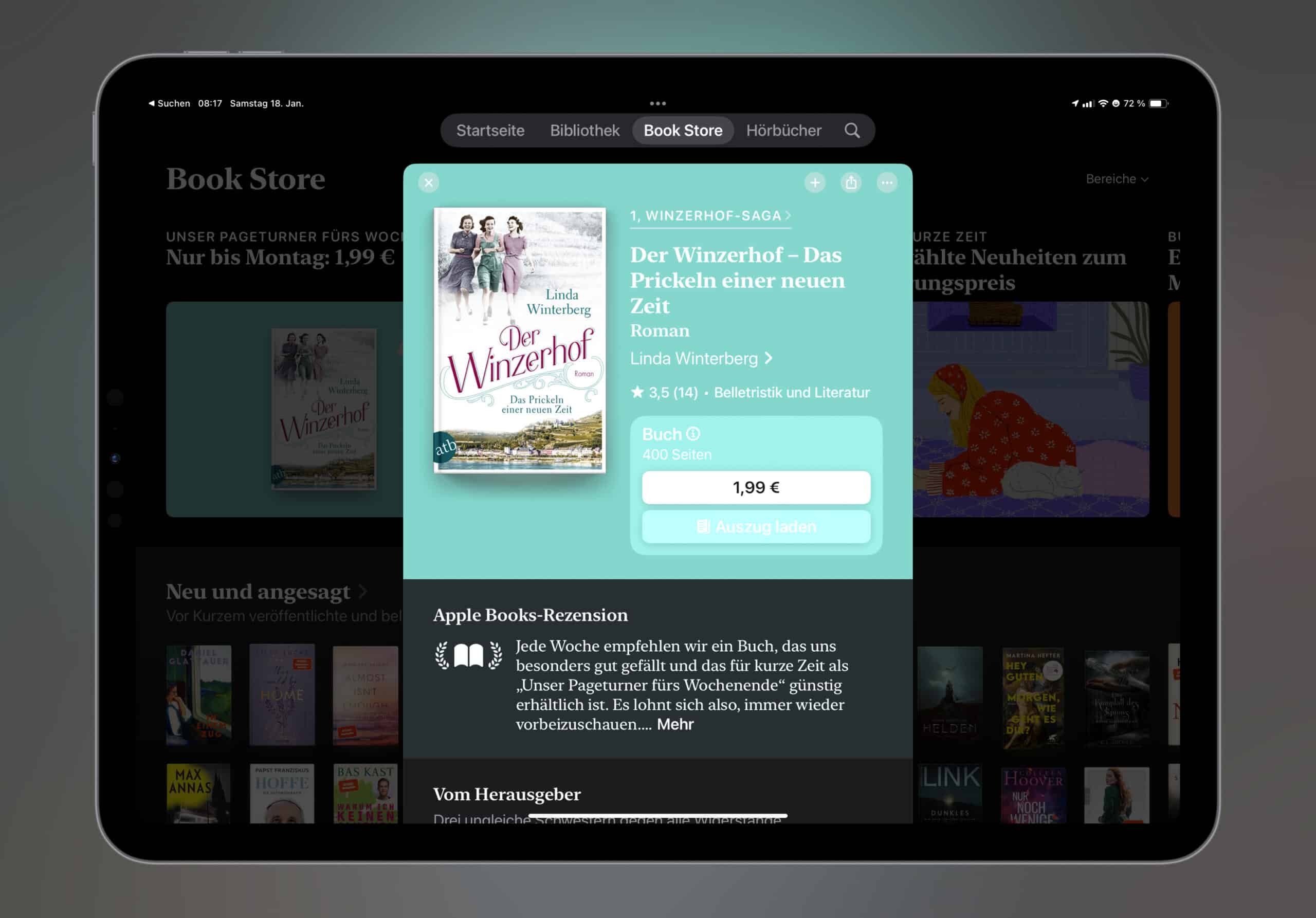Tap the Apple Books-Rezension heading
The height and width of the screenshot is (918, 1316).
pyautogui.click(x=530, y=614)
